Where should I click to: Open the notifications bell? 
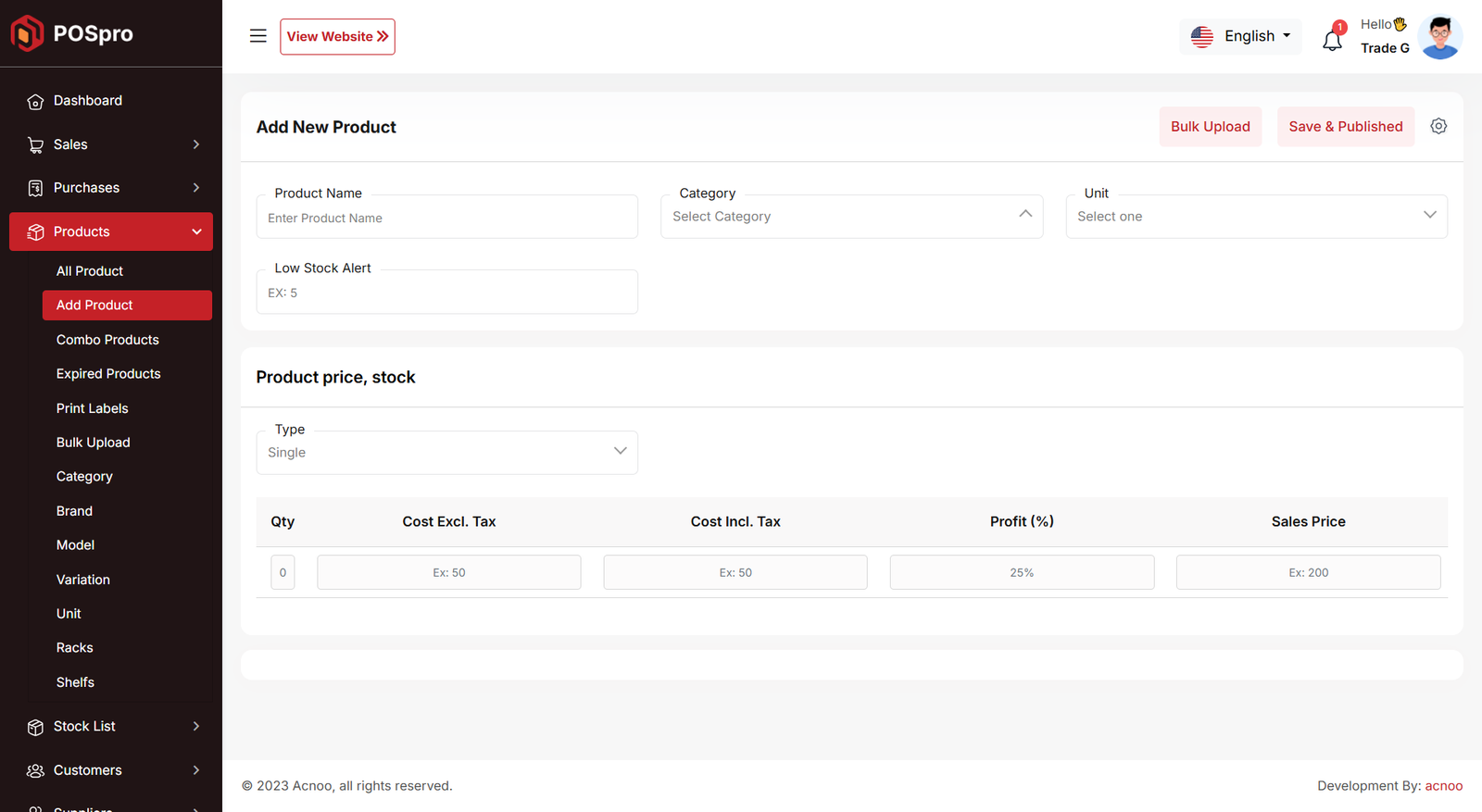click(1332, 40)
